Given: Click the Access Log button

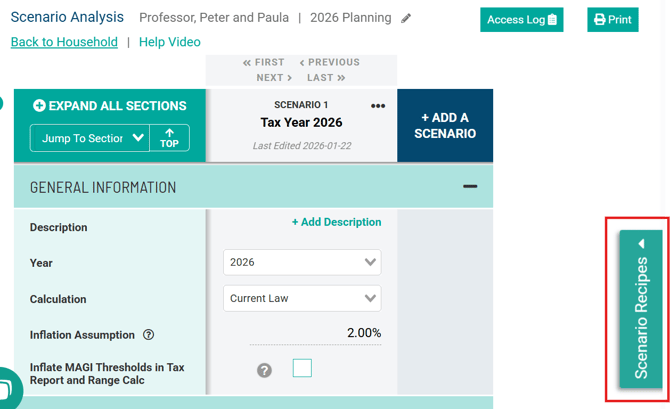Looking at the screenshot, I should (x=521, y=20).
